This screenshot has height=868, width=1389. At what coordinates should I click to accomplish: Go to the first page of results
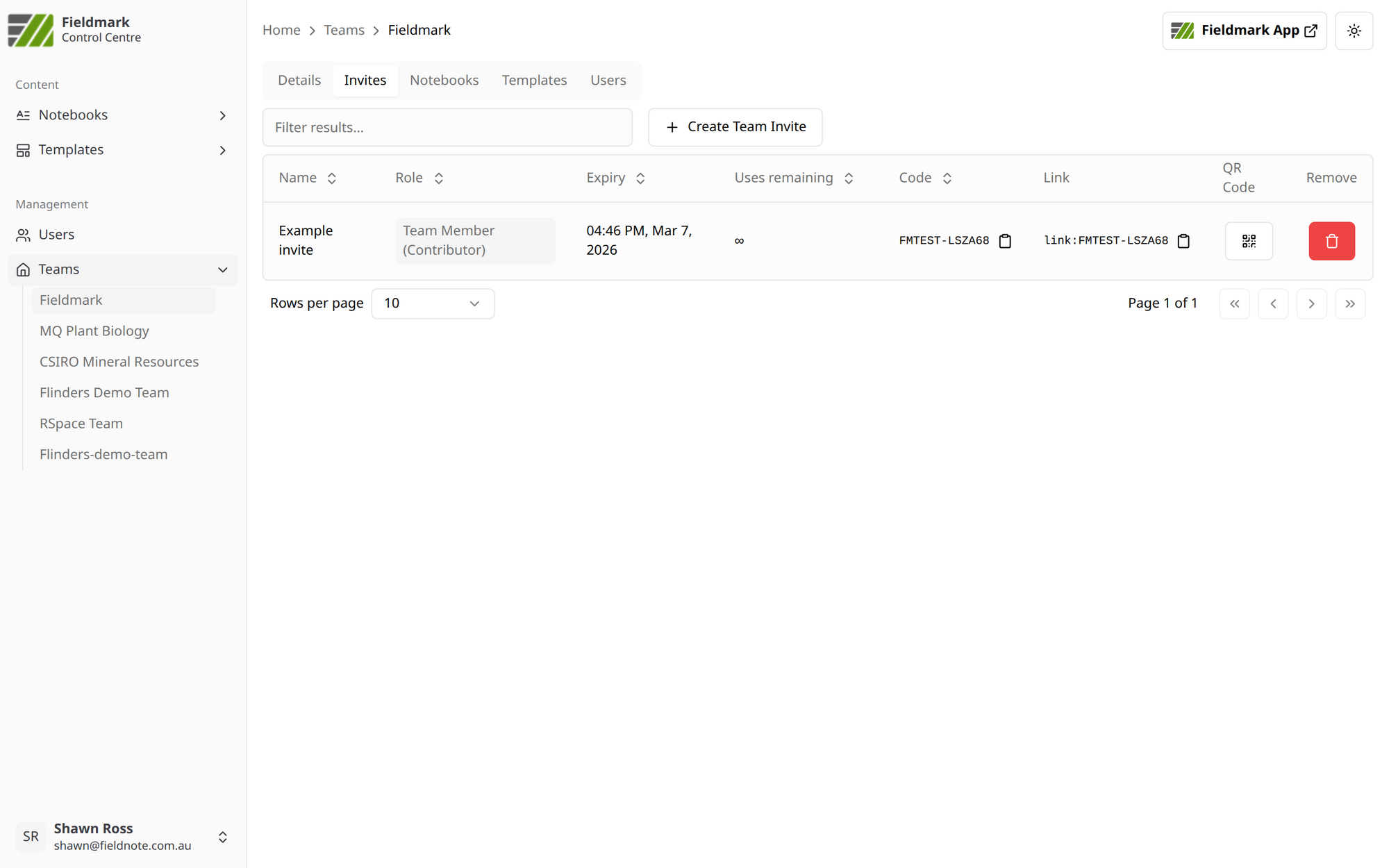point(1233,303)
